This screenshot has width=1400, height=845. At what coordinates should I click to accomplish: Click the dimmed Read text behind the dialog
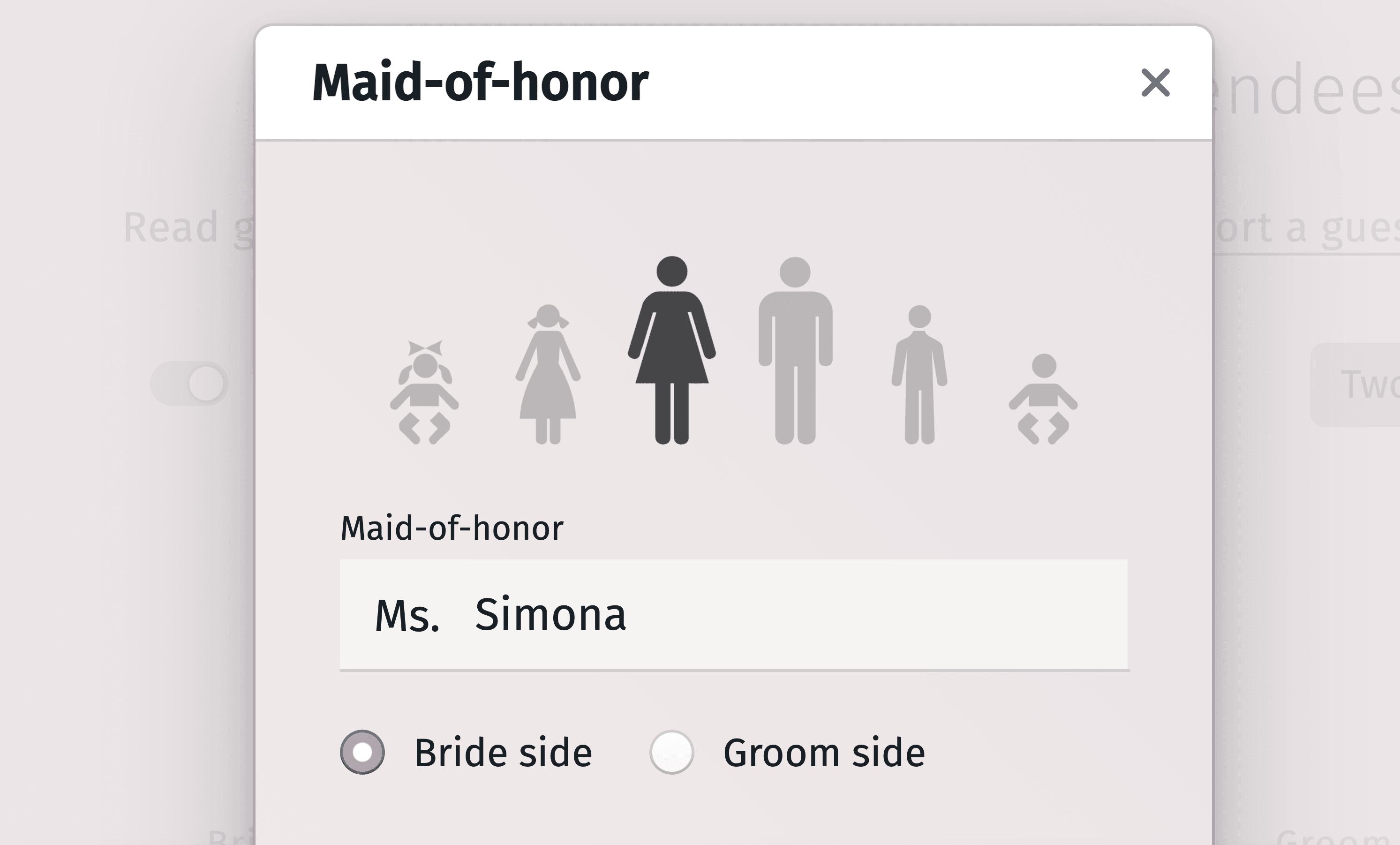click(x=171, y=227)
